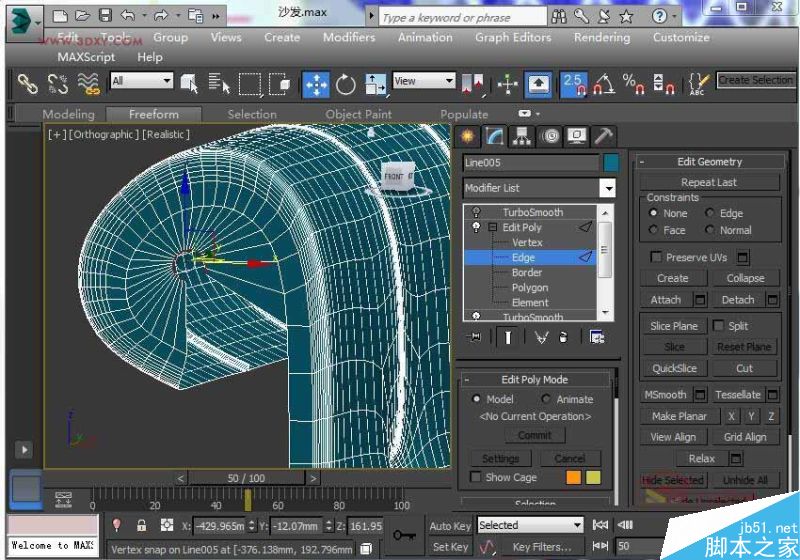This screenshot has height=560, width=800.
Task: Open the Motion command panel tab
Action: pos(550,136)
